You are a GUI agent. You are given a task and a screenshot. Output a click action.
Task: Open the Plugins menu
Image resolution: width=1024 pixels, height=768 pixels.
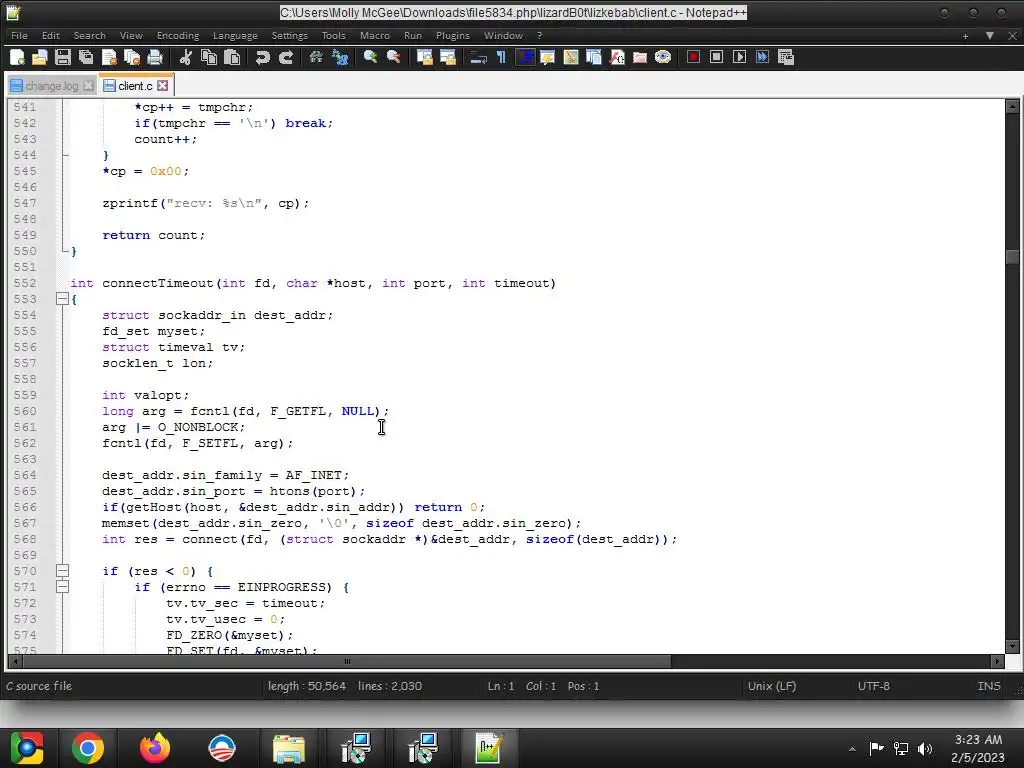click(453, 35)
